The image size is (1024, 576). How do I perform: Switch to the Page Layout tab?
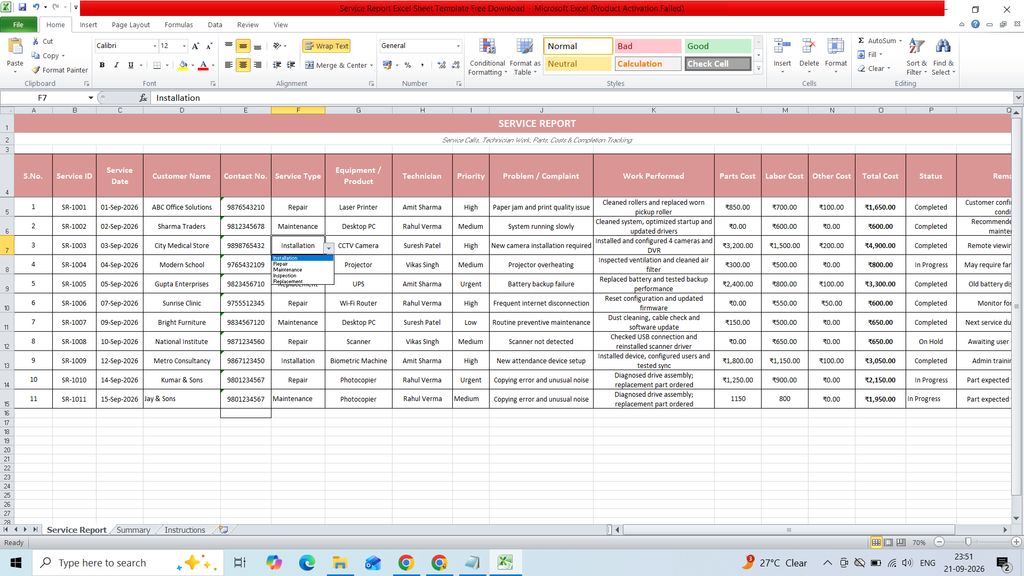coord(131,25)
